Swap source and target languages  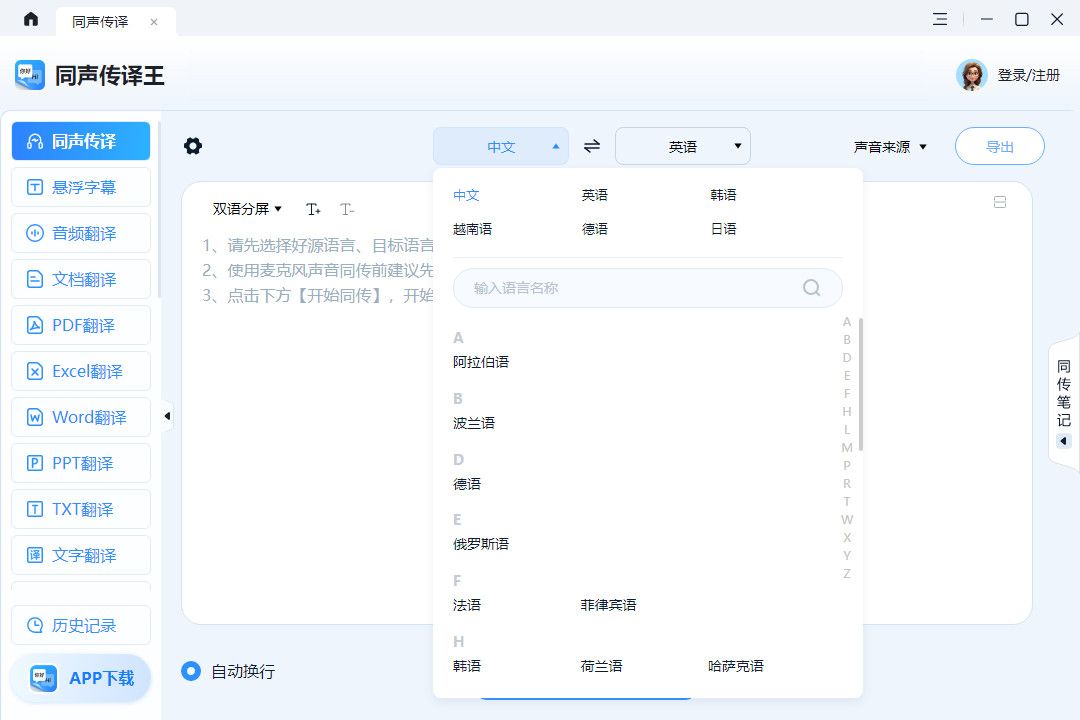592,146
